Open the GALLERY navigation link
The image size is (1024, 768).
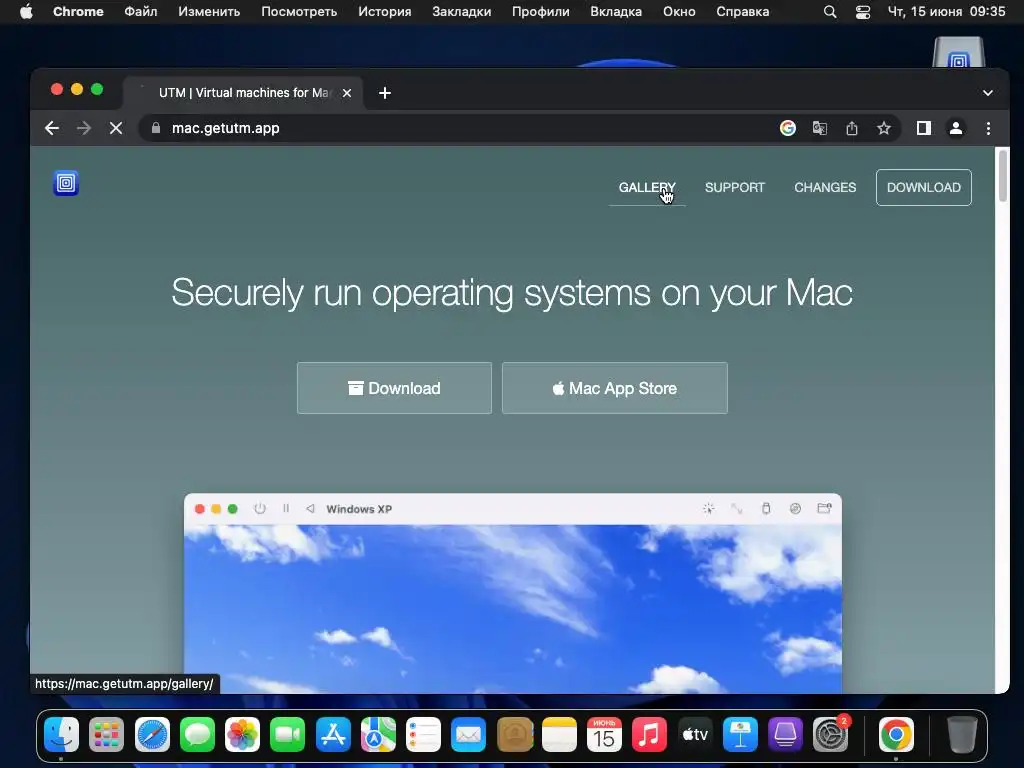(x=647, y=187)
